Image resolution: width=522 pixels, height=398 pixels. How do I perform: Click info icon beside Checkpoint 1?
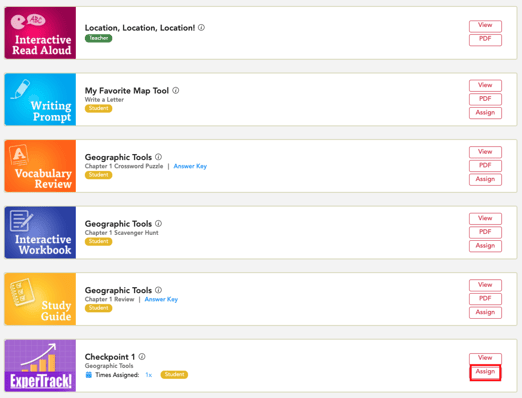point(142,357)
